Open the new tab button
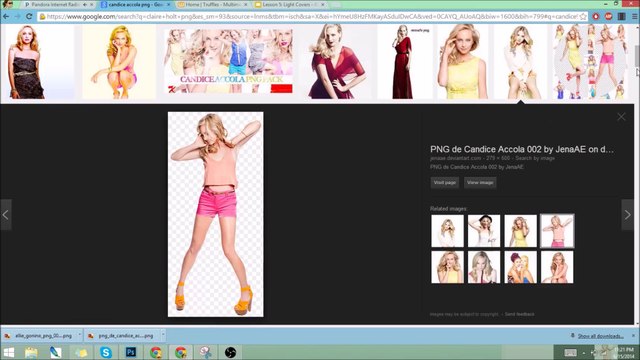Viewport: 640px width, 360px height. pyautogui.click(x=336, y=4)
